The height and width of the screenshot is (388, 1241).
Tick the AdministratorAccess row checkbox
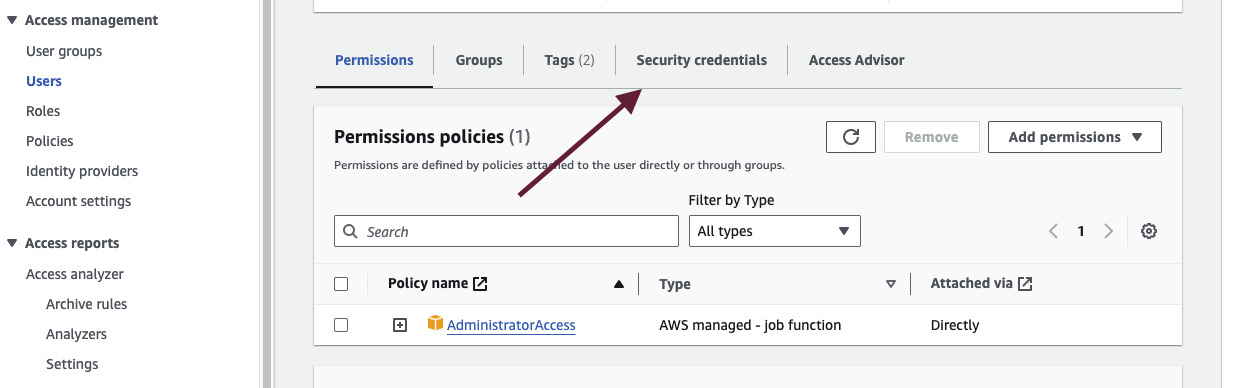click(x=341, y=325)
